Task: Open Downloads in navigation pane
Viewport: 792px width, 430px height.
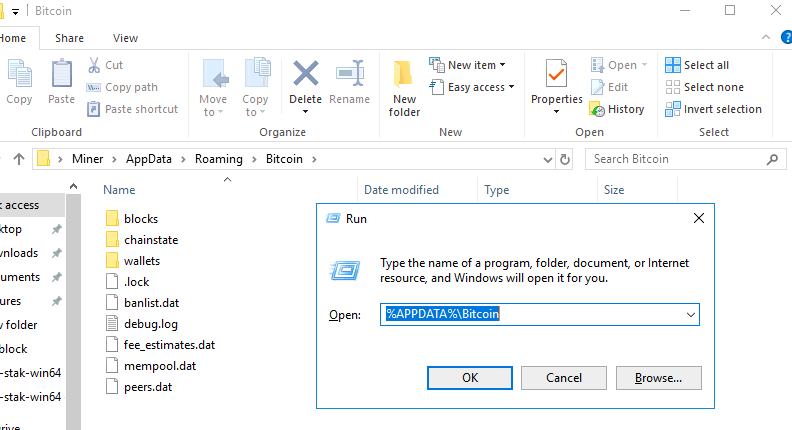Action: [19, 253]
